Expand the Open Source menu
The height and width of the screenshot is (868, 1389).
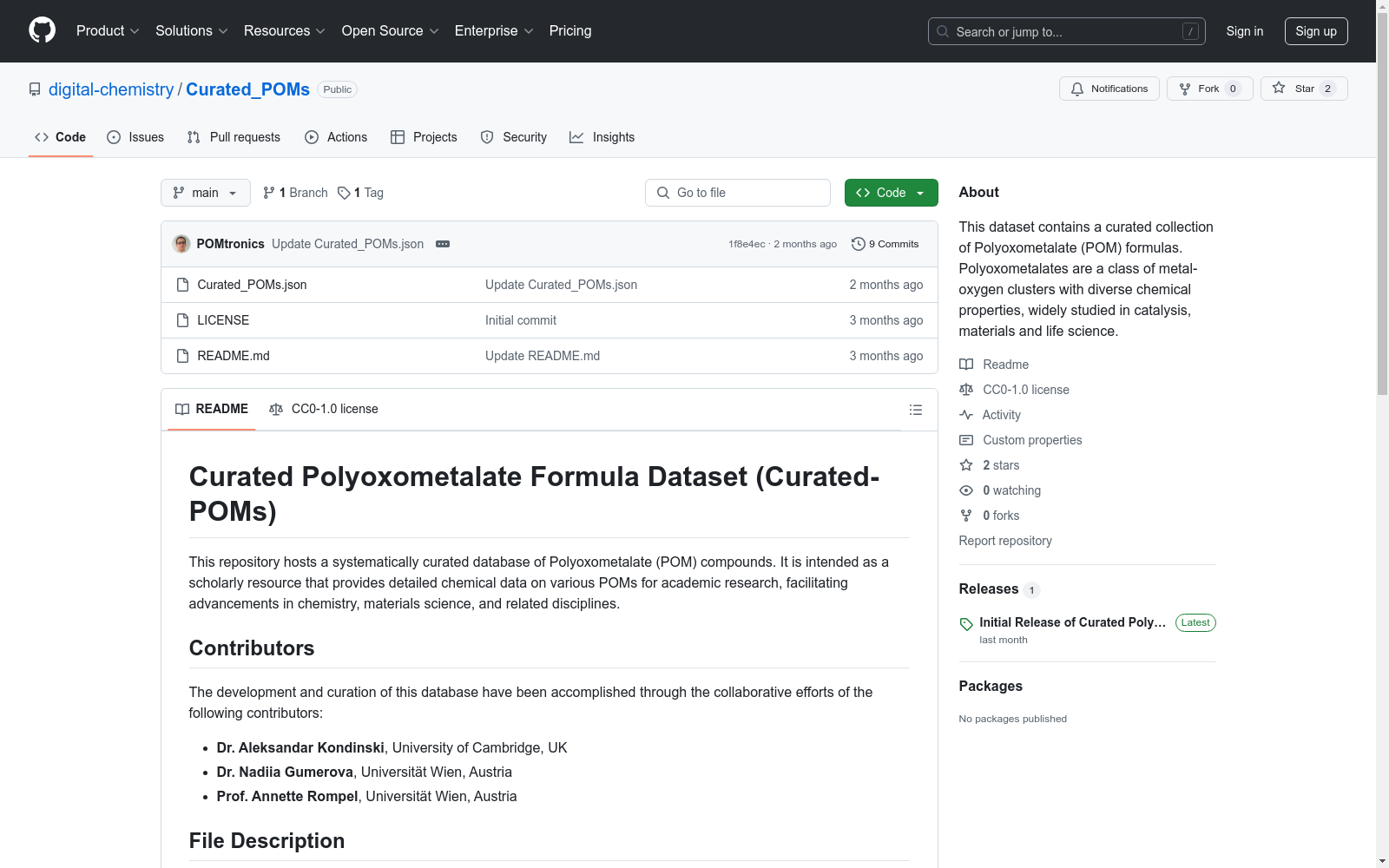pyautogui.click(x=391, y=31)
